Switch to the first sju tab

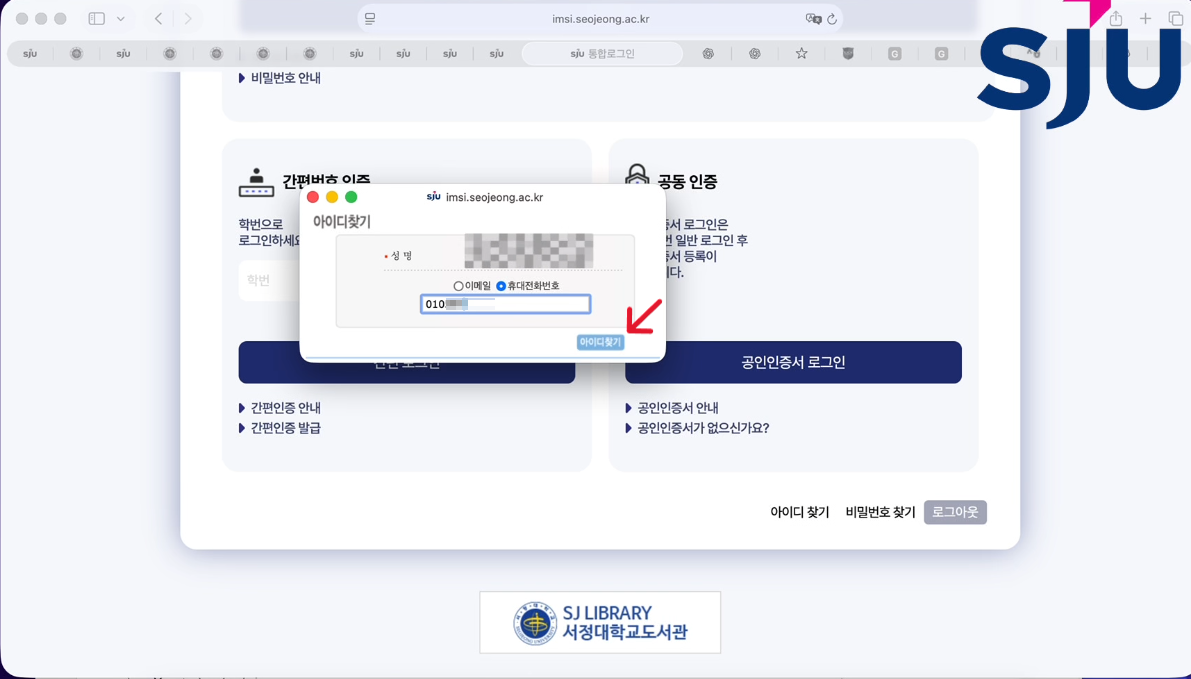point(30,54)
